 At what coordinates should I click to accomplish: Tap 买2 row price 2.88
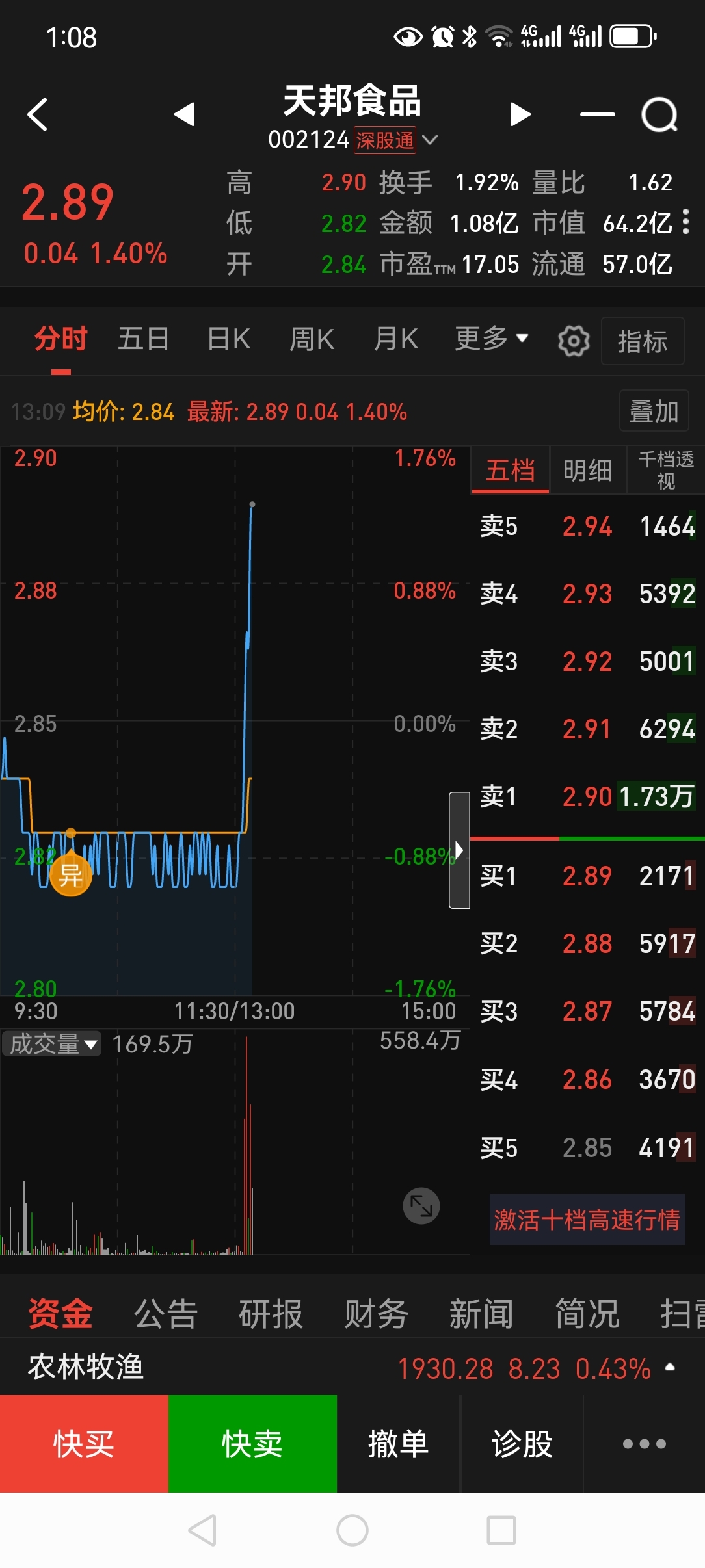(x=587, y=944)
